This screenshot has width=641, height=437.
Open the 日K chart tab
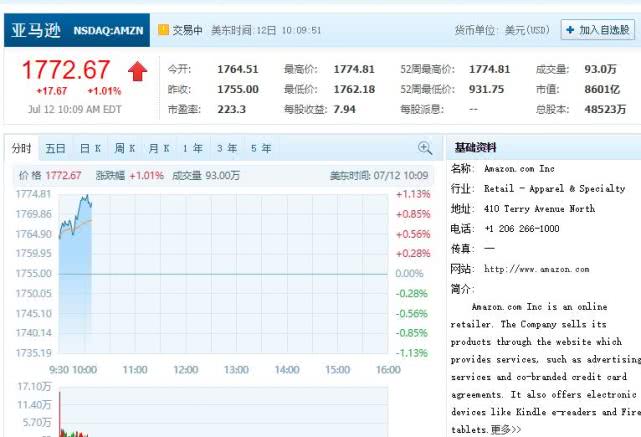pos(90,148)
